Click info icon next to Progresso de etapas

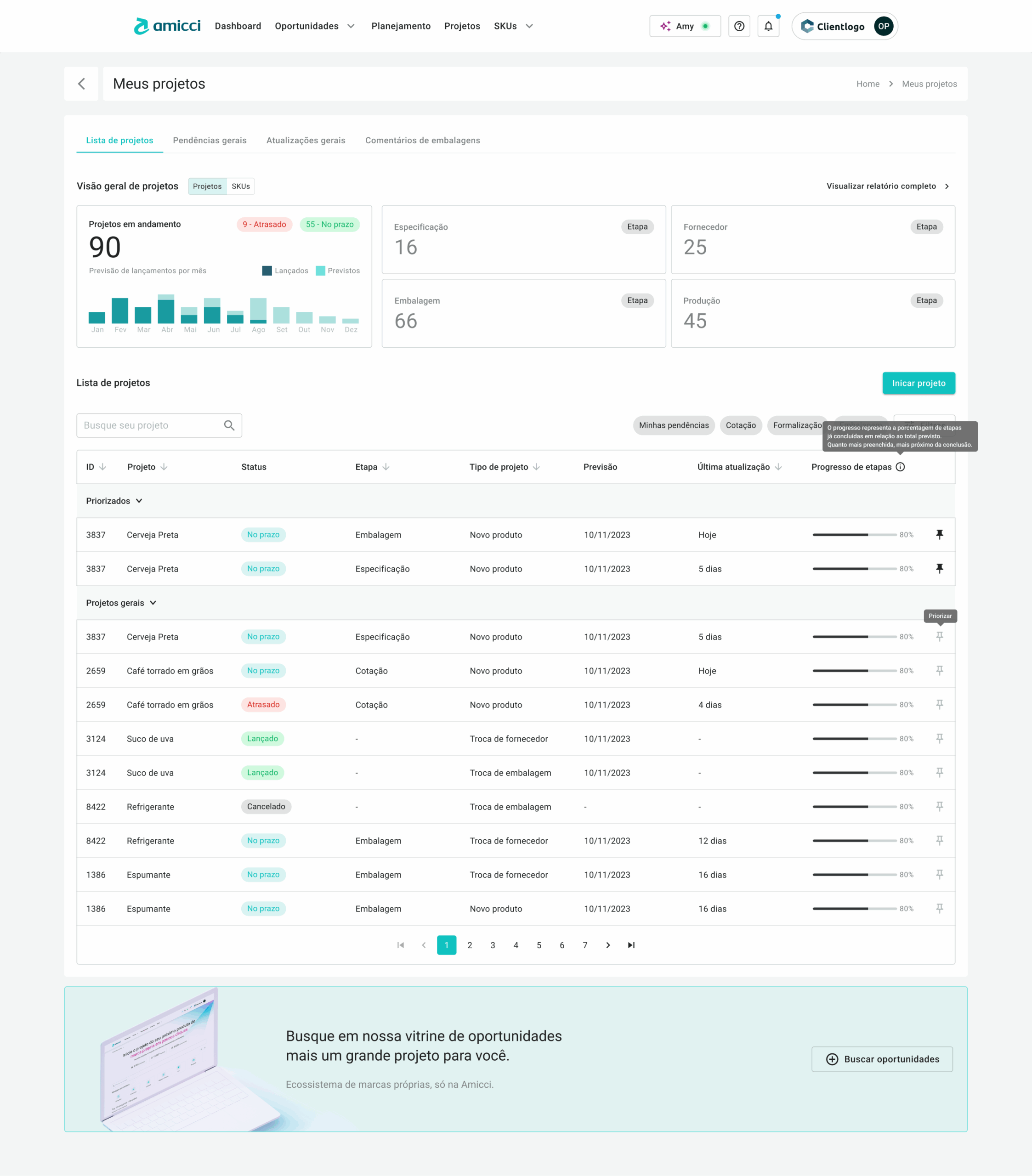point(900,467)
